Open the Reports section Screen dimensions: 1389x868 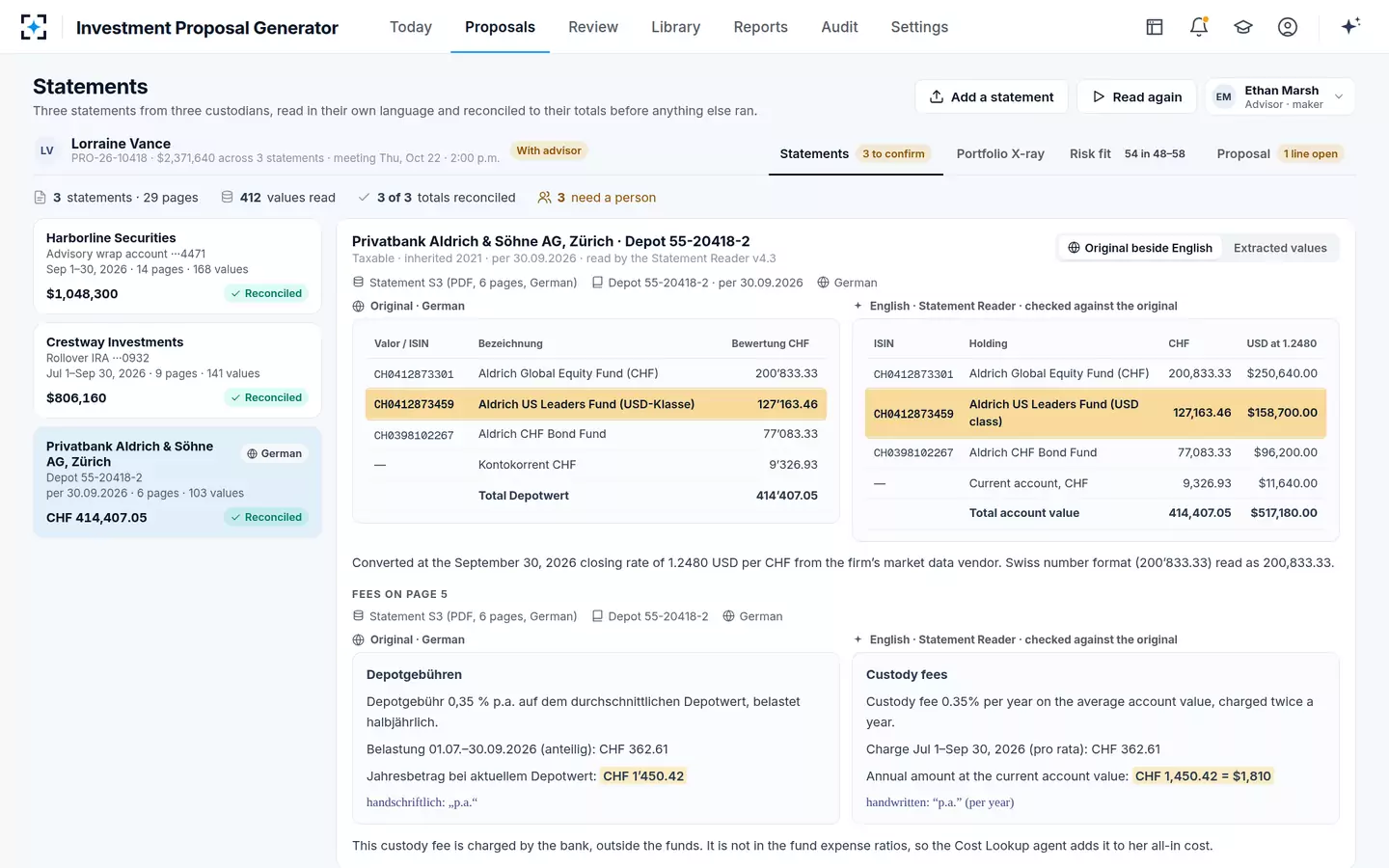[x=760, y=27]
